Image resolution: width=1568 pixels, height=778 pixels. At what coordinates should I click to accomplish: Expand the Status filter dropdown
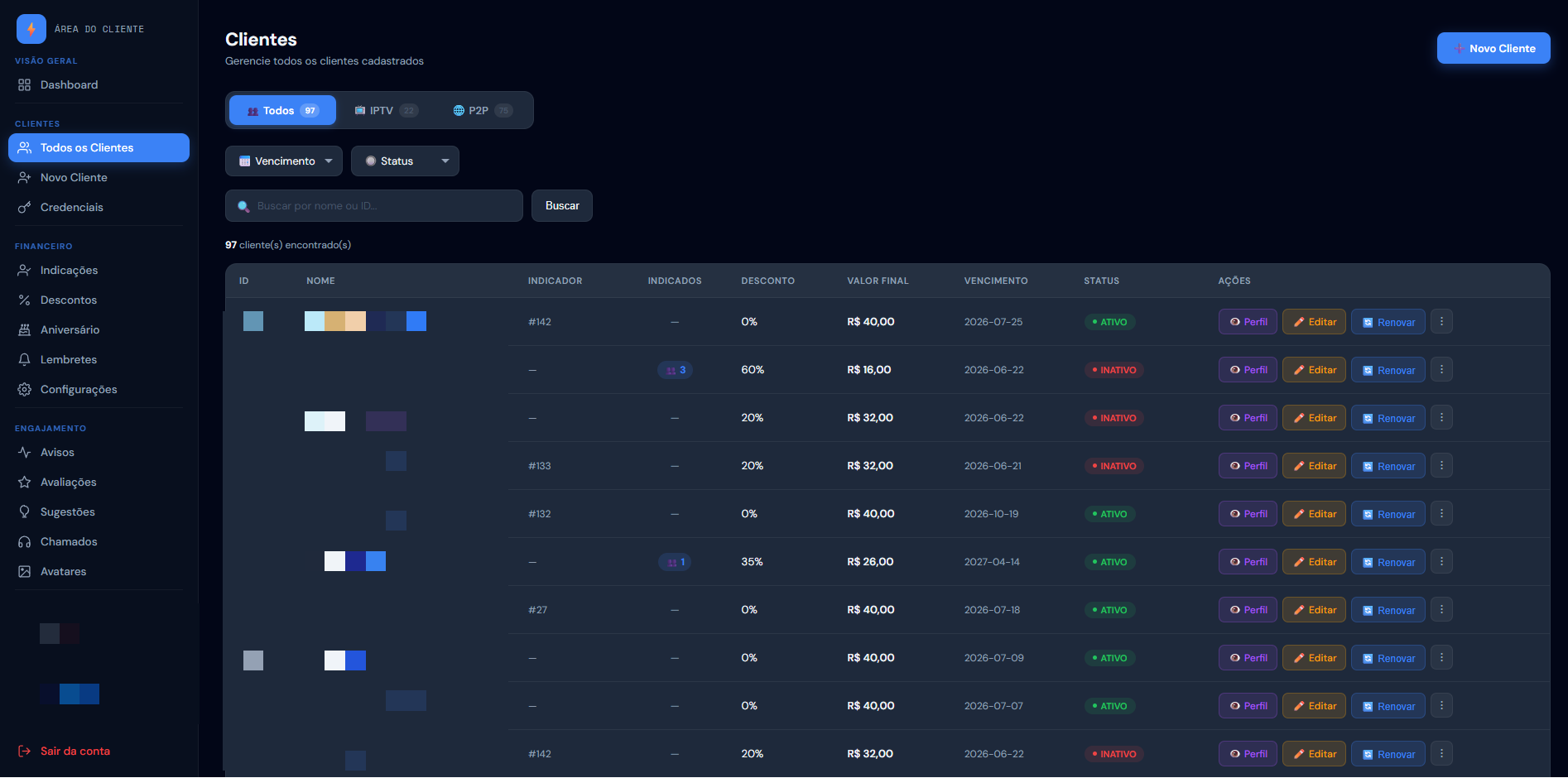tap(405, 161)
